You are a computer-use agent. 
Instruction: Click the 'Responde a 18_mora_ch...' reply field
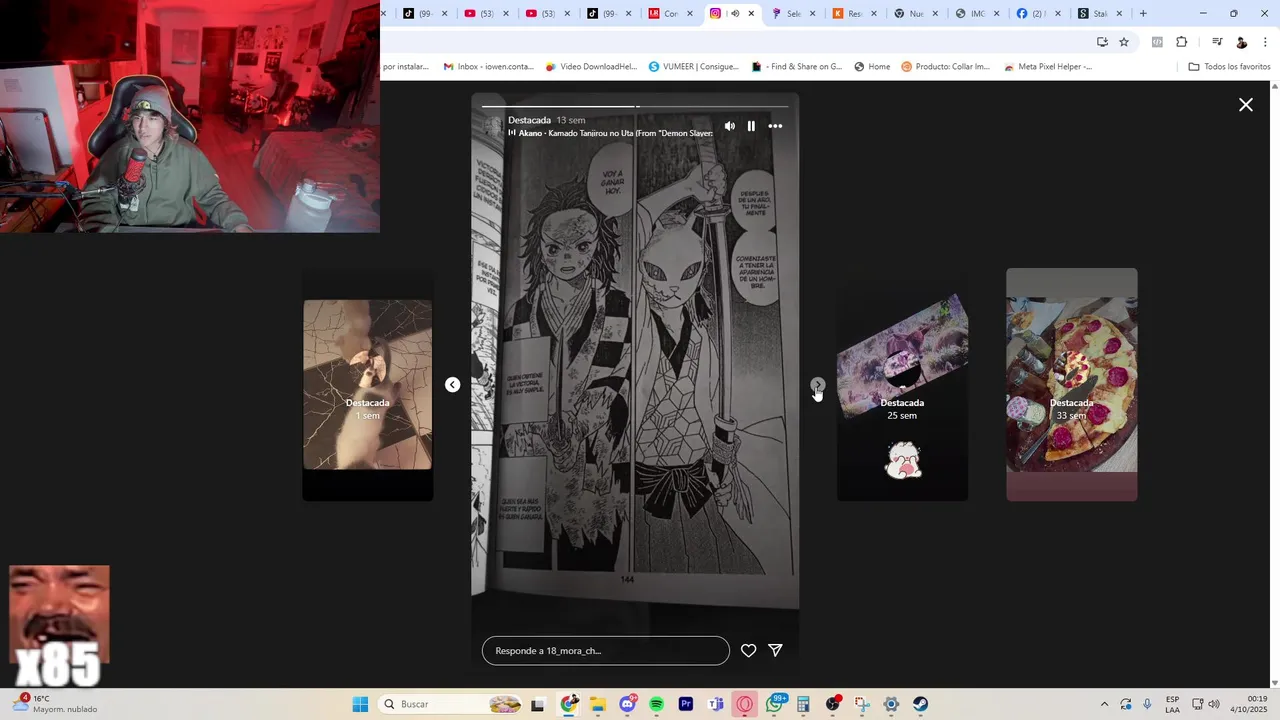coord(606,651)
